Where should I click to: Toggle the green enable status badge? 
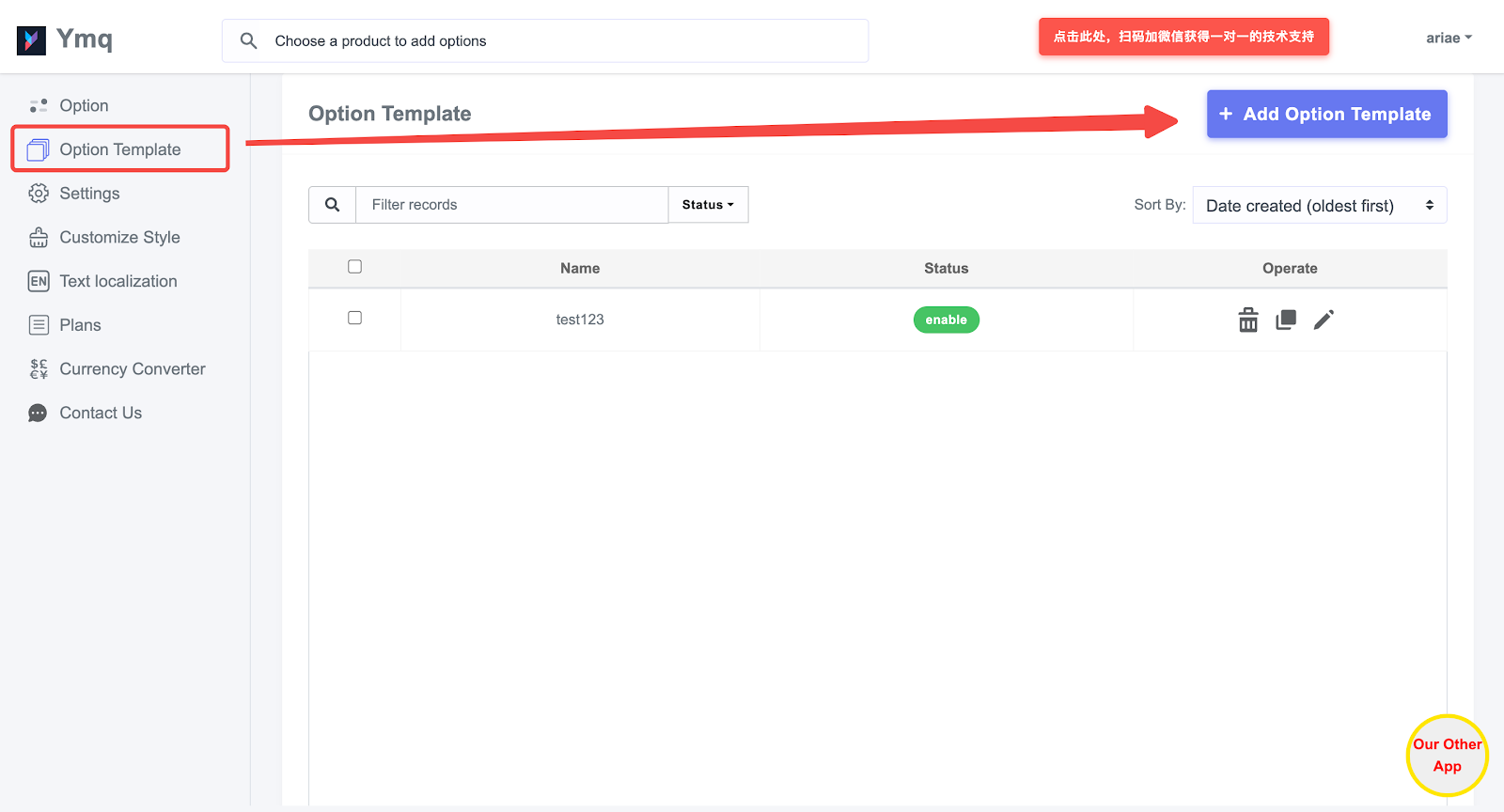pos(946,320)
